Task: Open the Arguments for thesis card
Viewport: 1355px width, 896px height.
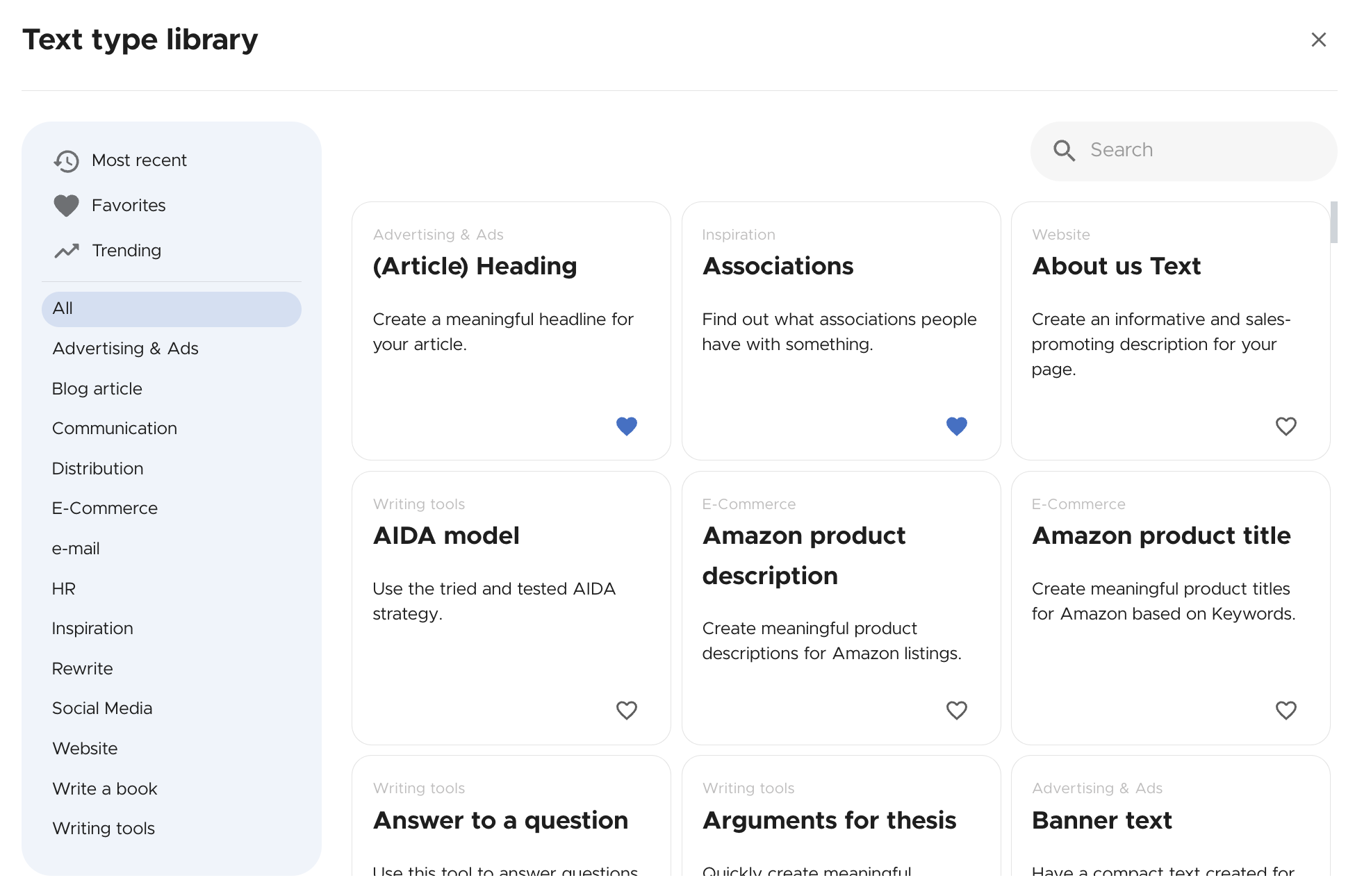Action: tap(830, 820)
